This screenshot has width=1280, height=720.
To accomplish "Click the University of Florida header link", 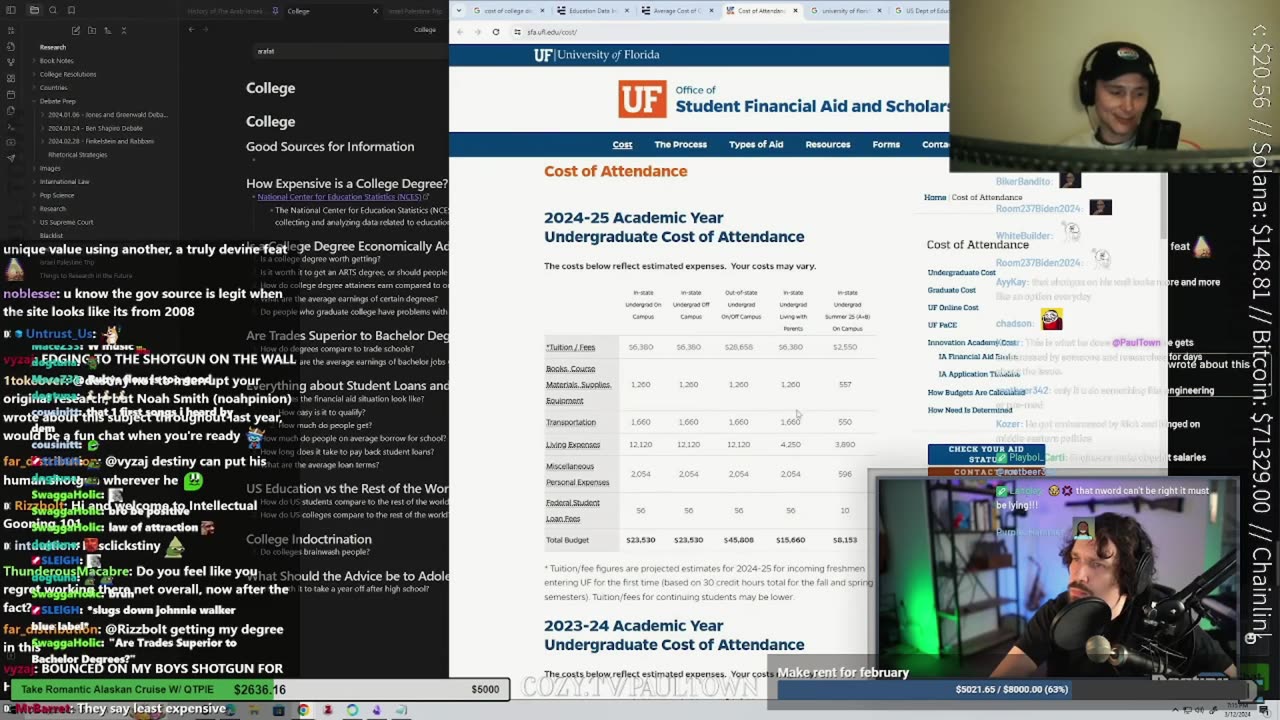I will (597, 55).
